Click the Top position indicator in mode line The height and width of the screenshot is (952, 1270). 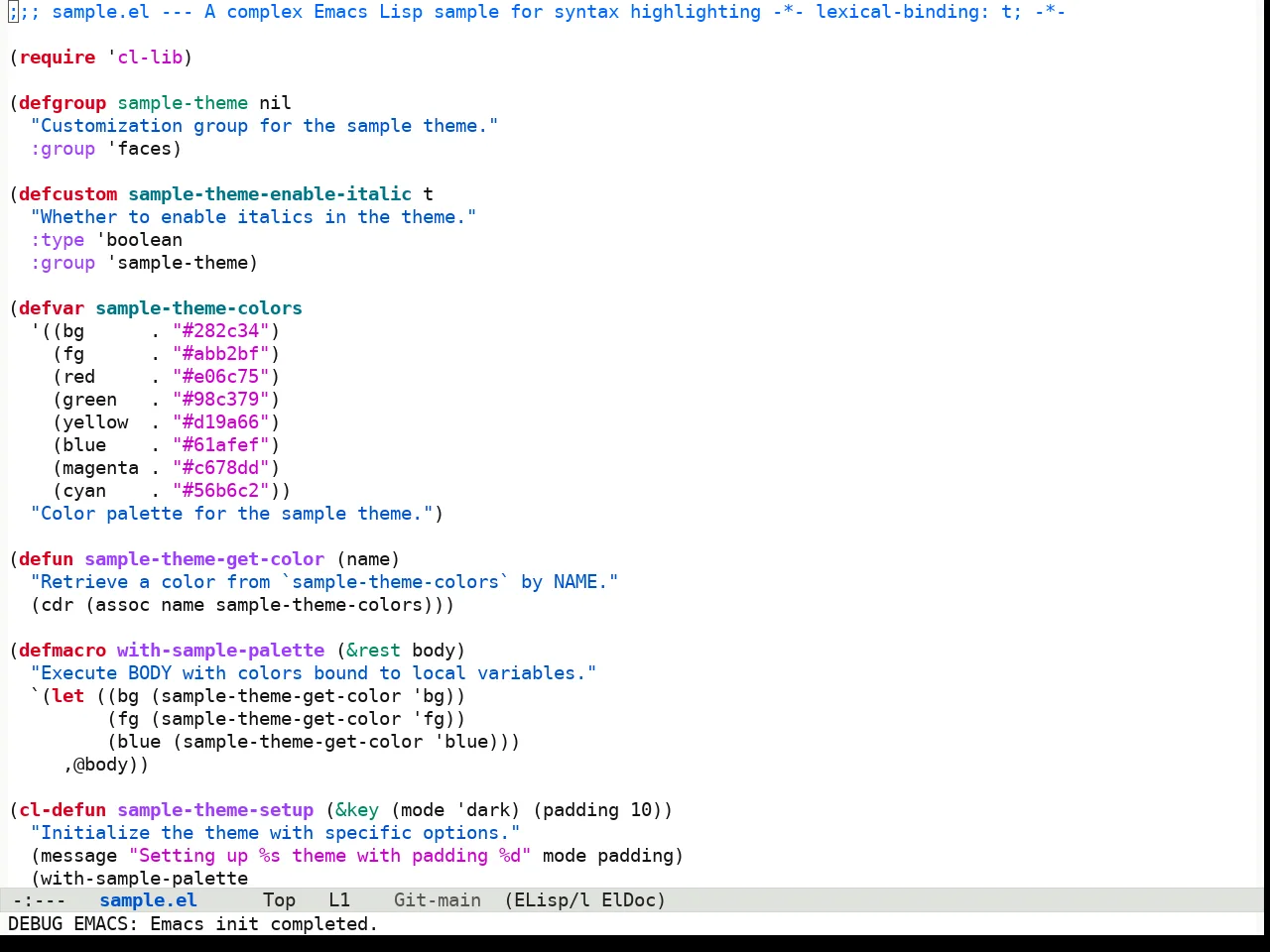(x=279, y=899)
